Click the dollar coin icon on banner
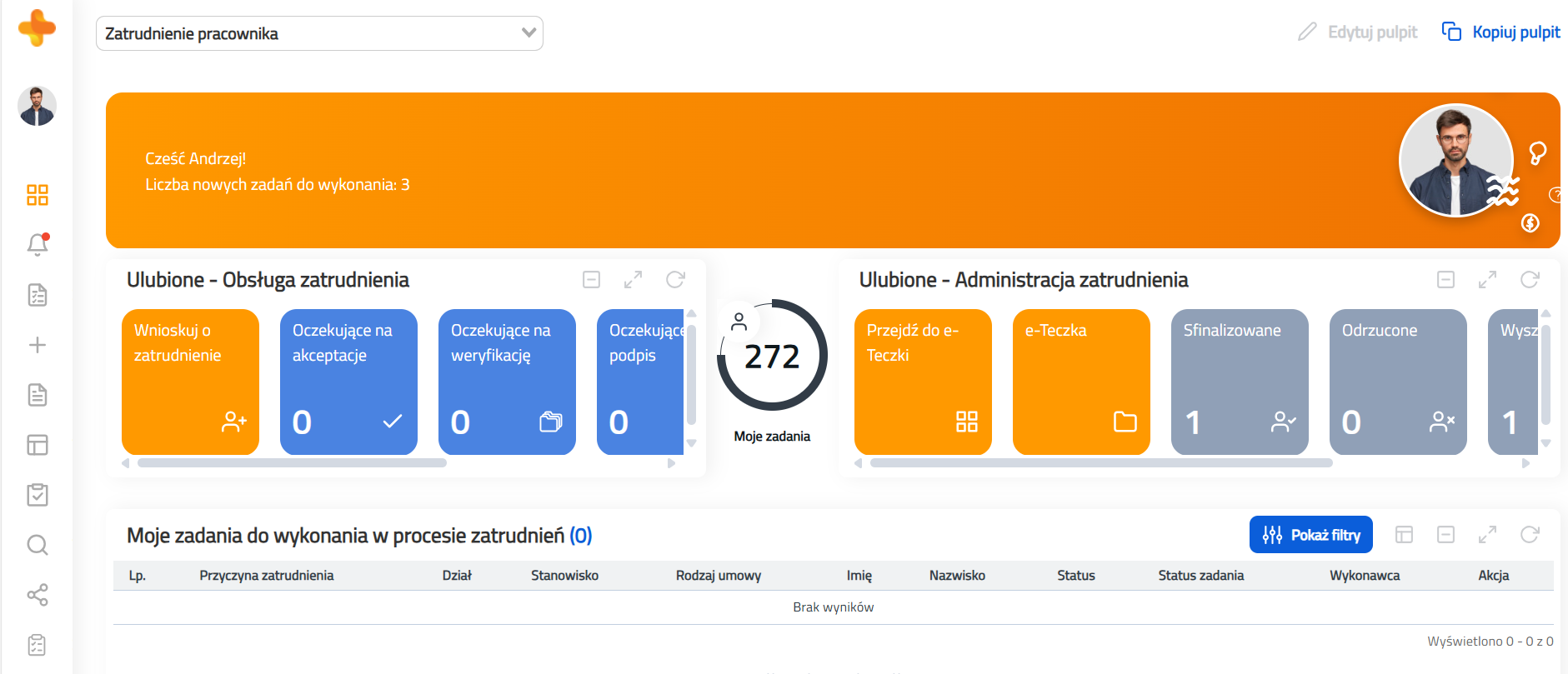Image resolution: width=1568 pixels, height=674 pixels. pyautogui.click(x=1530, y=223)
